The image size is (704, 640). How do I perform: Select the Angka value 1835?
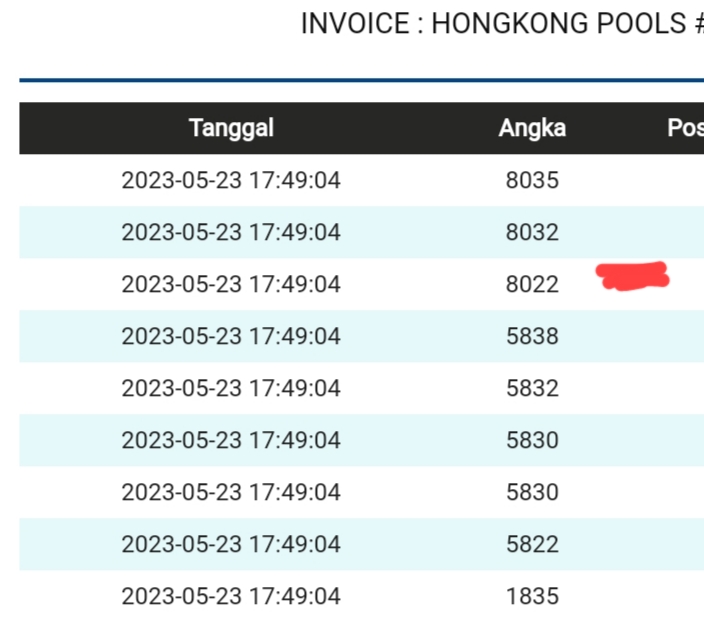pyautogui.click(x=532, y=597)
